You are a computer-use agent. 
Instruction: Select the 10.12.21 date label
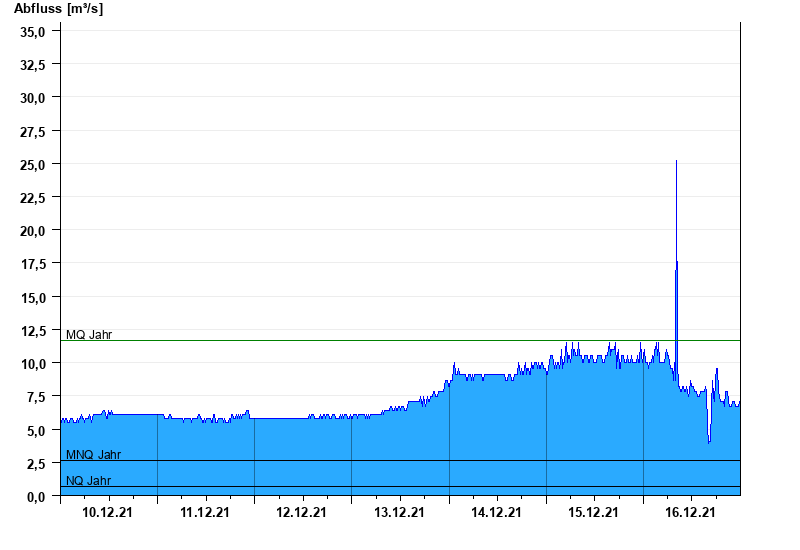pos(107,512)
